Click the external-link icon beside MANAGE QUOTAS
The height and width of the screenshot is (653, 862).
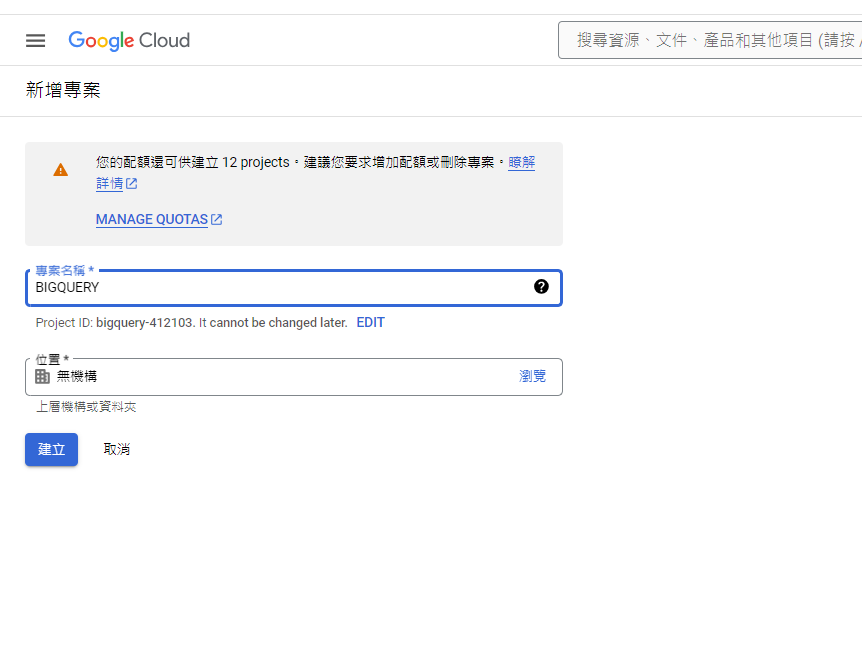point(217,219)
